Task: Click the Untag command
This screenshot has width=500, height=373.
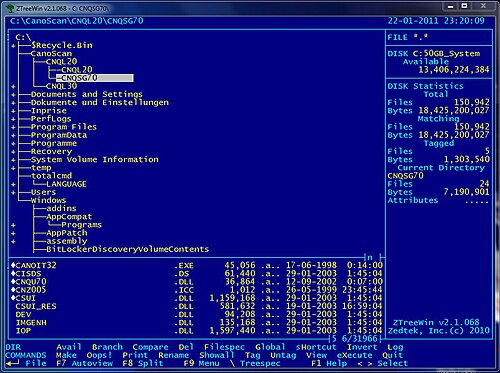Action: coord(283,355)
